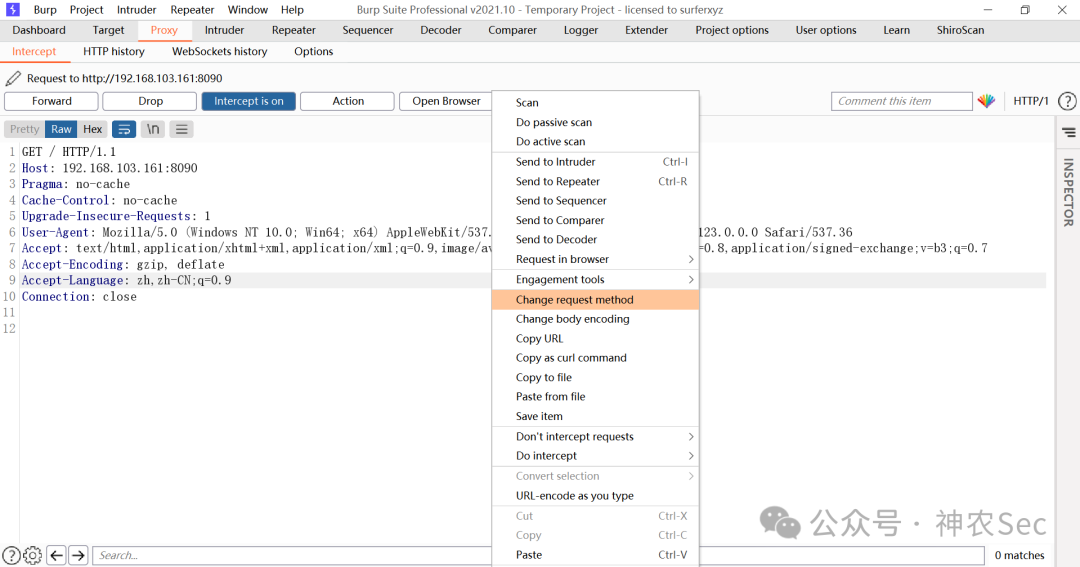Click the Action button
This screenshot has height=567, width=1080.
(348, 101)
